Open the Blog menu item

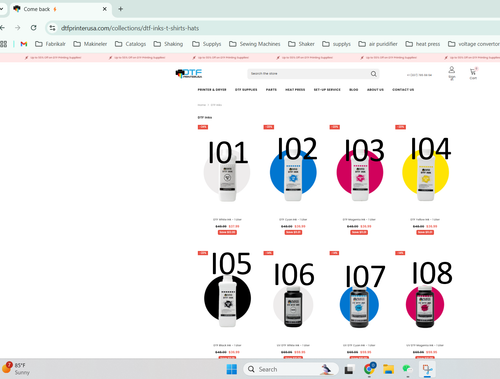click(x=354, y=90)
